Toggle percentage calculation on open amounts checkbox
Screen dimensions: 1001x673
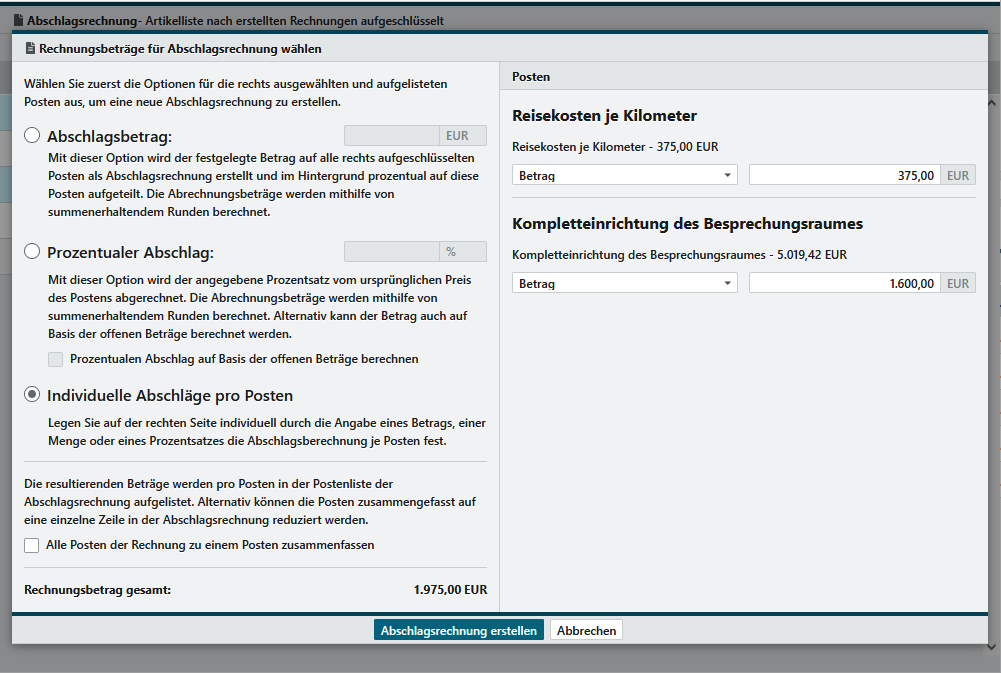(56, 359)
